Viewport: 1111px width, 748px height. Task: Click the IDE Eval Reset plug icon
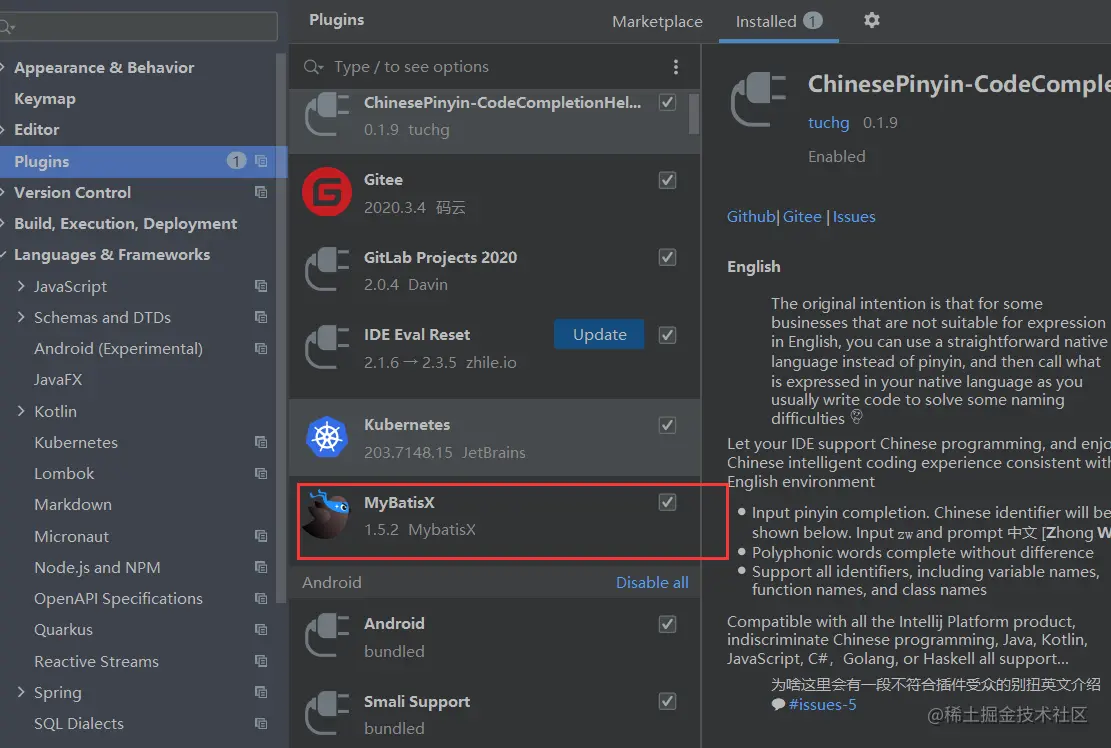click(x=327, y=347)
